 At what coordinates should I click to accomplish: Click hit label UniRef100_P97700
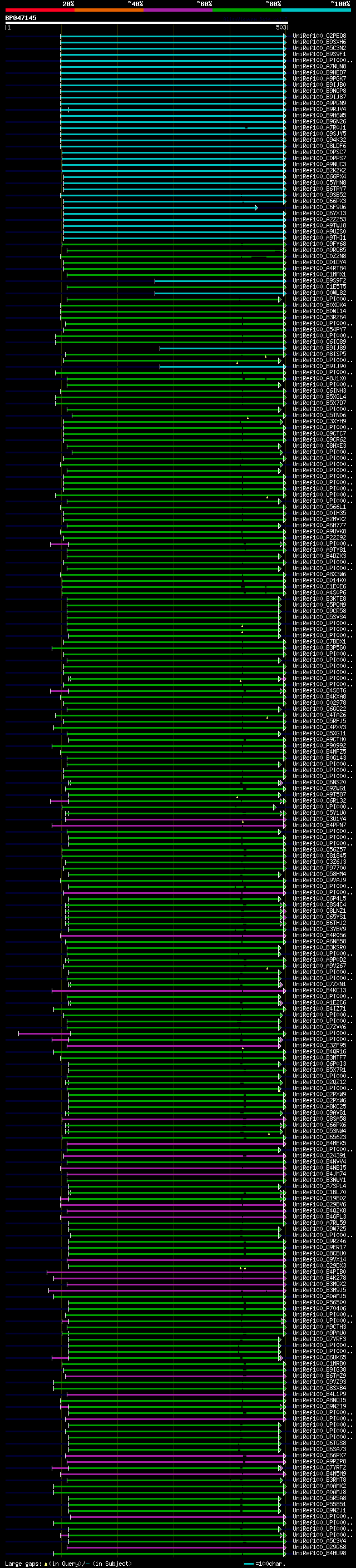[319, 868]
